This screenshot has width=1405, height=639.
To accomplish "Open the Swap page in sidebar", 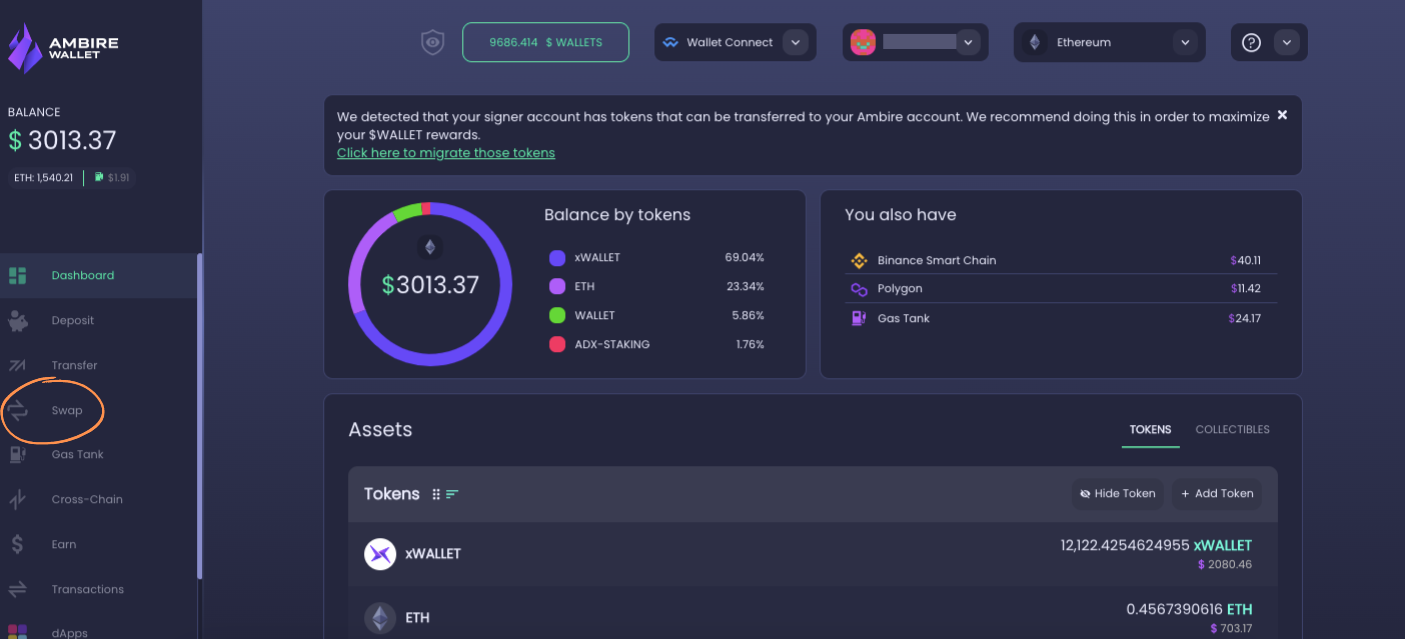I will point(98,410).
